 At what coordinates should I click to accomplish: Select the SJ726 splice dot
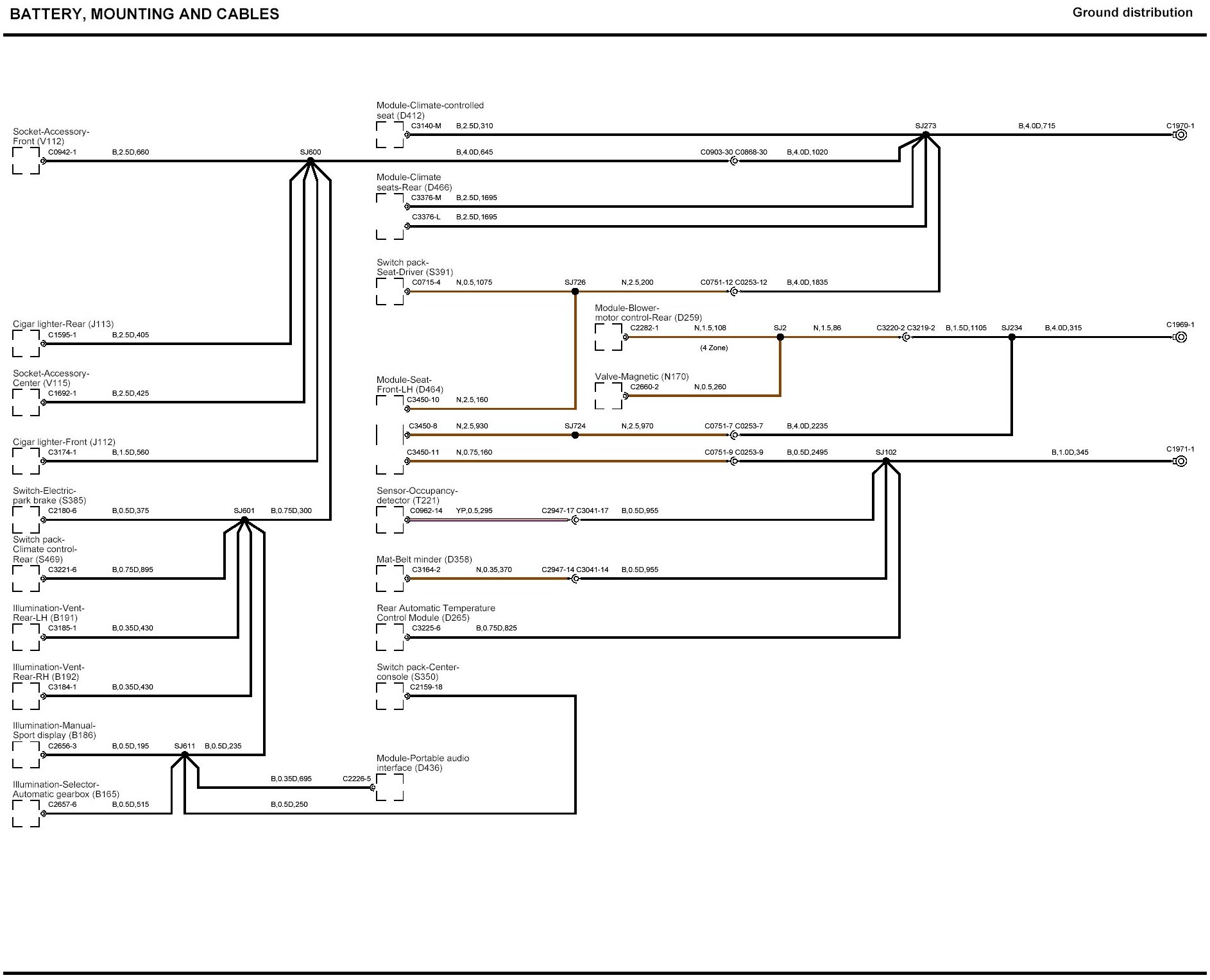575,291
